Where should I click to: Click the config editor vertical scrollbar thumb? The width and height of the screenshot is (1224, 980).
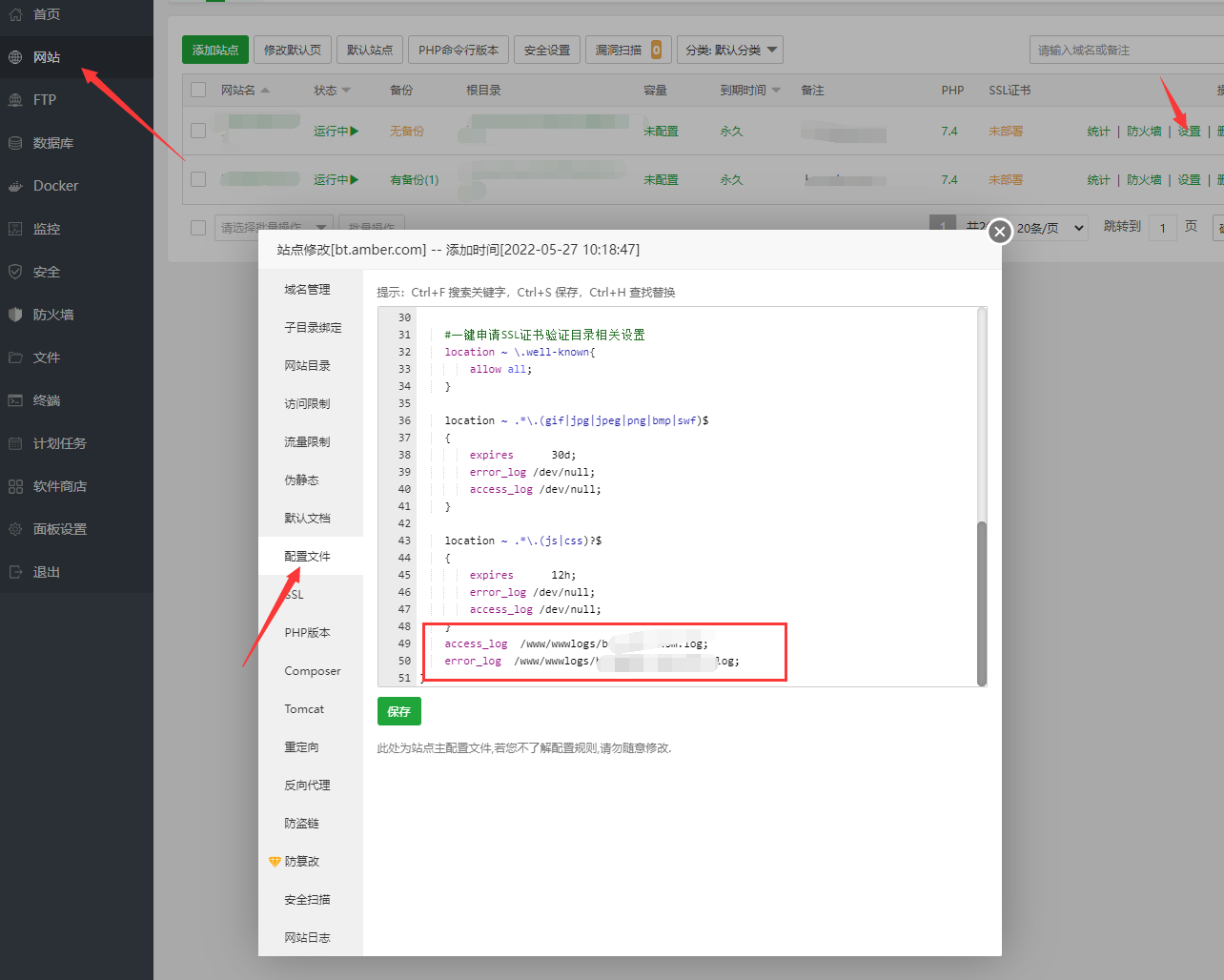[x=982, y=603]
